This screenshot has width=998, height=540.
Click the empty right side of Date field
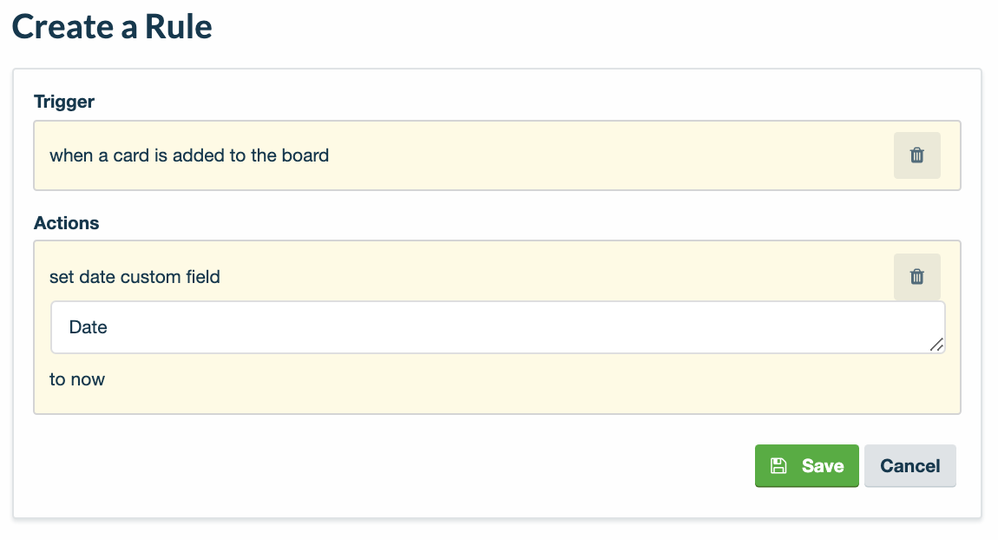pyautogui.click(x=750, y=328)
